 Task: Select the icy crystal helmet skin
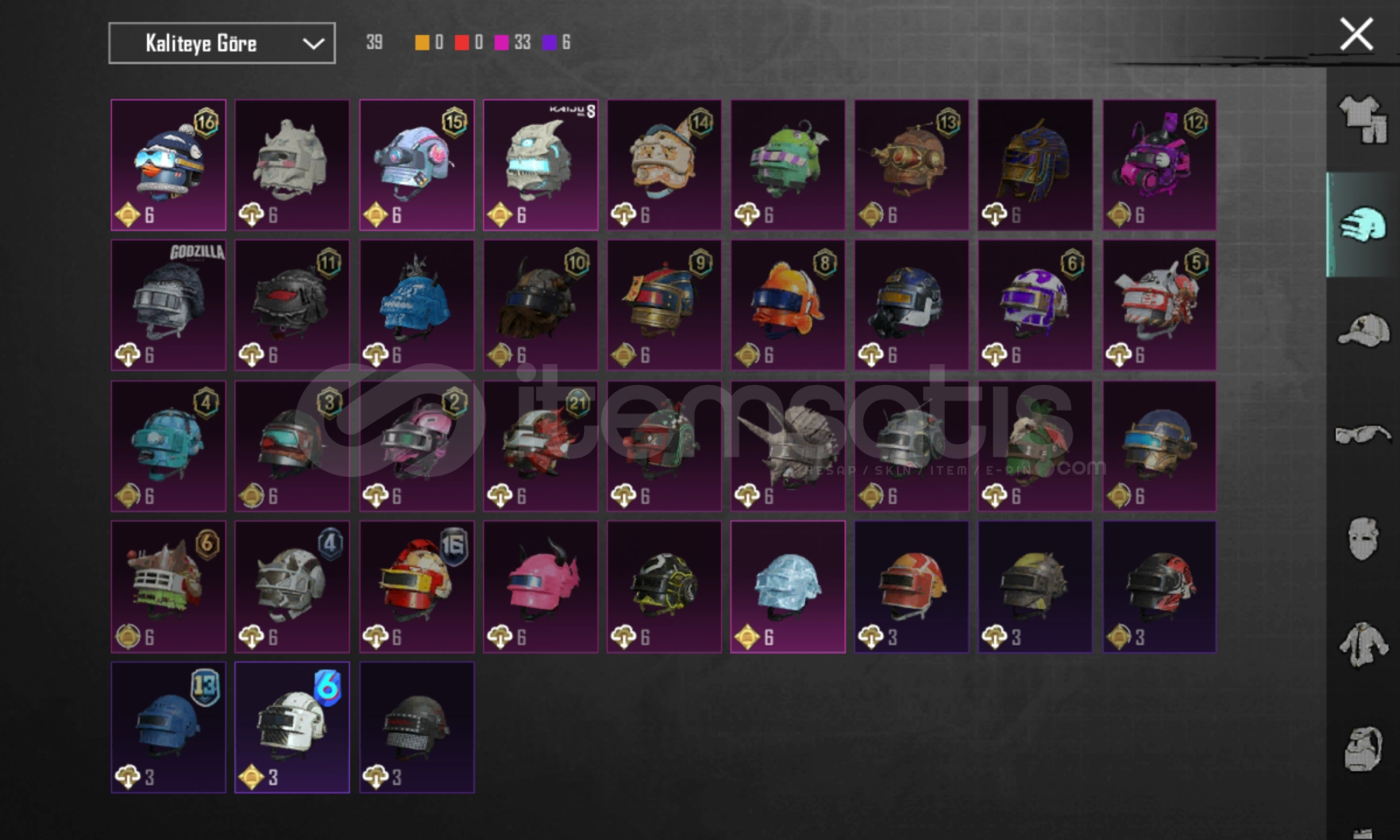[788, 586]
